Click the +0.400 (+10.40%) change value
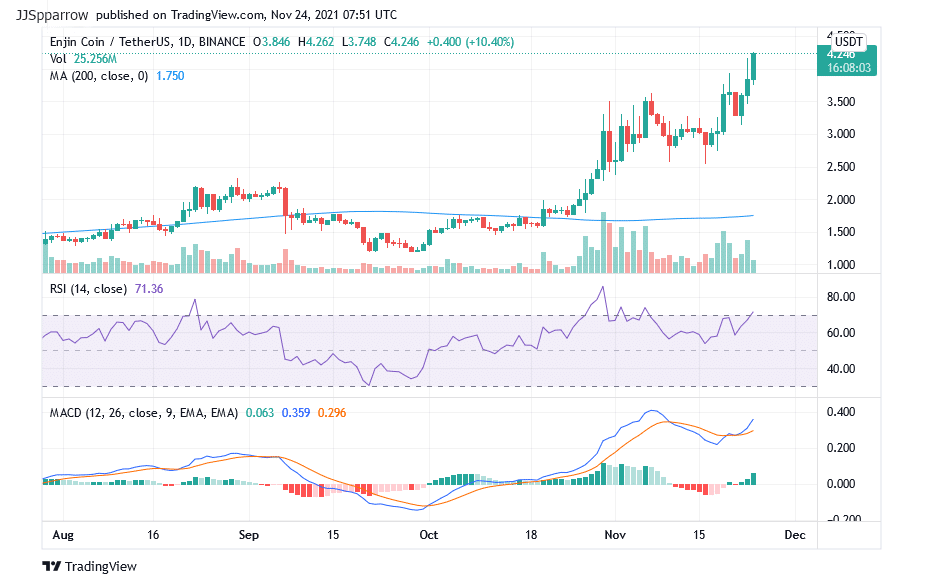 click(x=470, y=42)
